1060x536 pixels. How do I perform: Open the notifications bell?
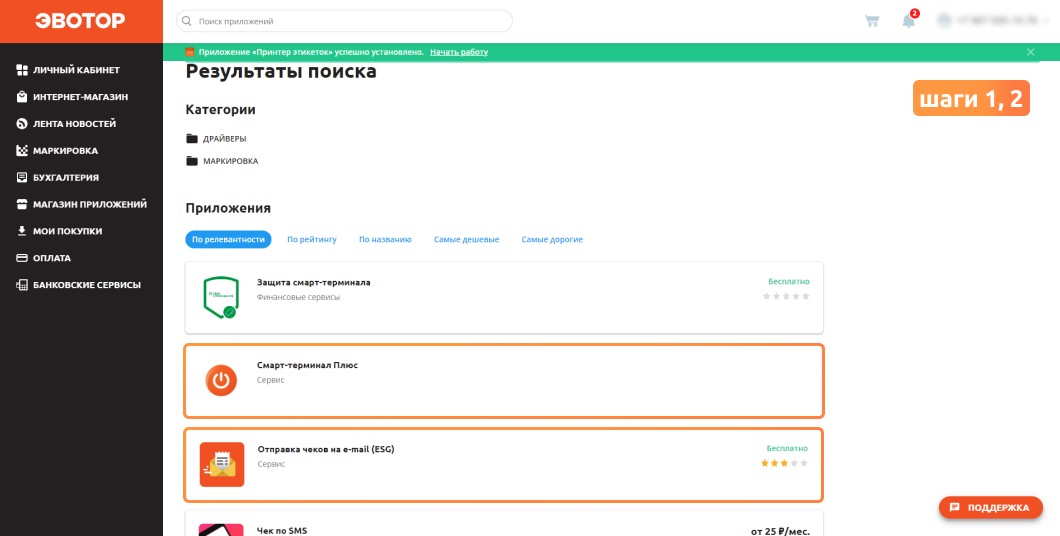tap(909, 21)
